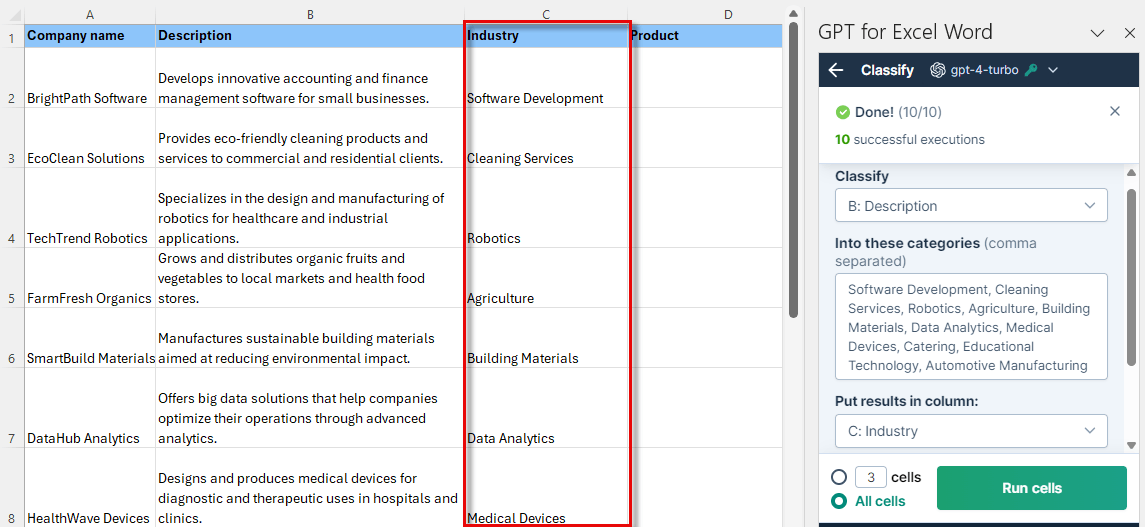
Task: Select the EcoClean Solutions cell
Action: pos(90,138)
